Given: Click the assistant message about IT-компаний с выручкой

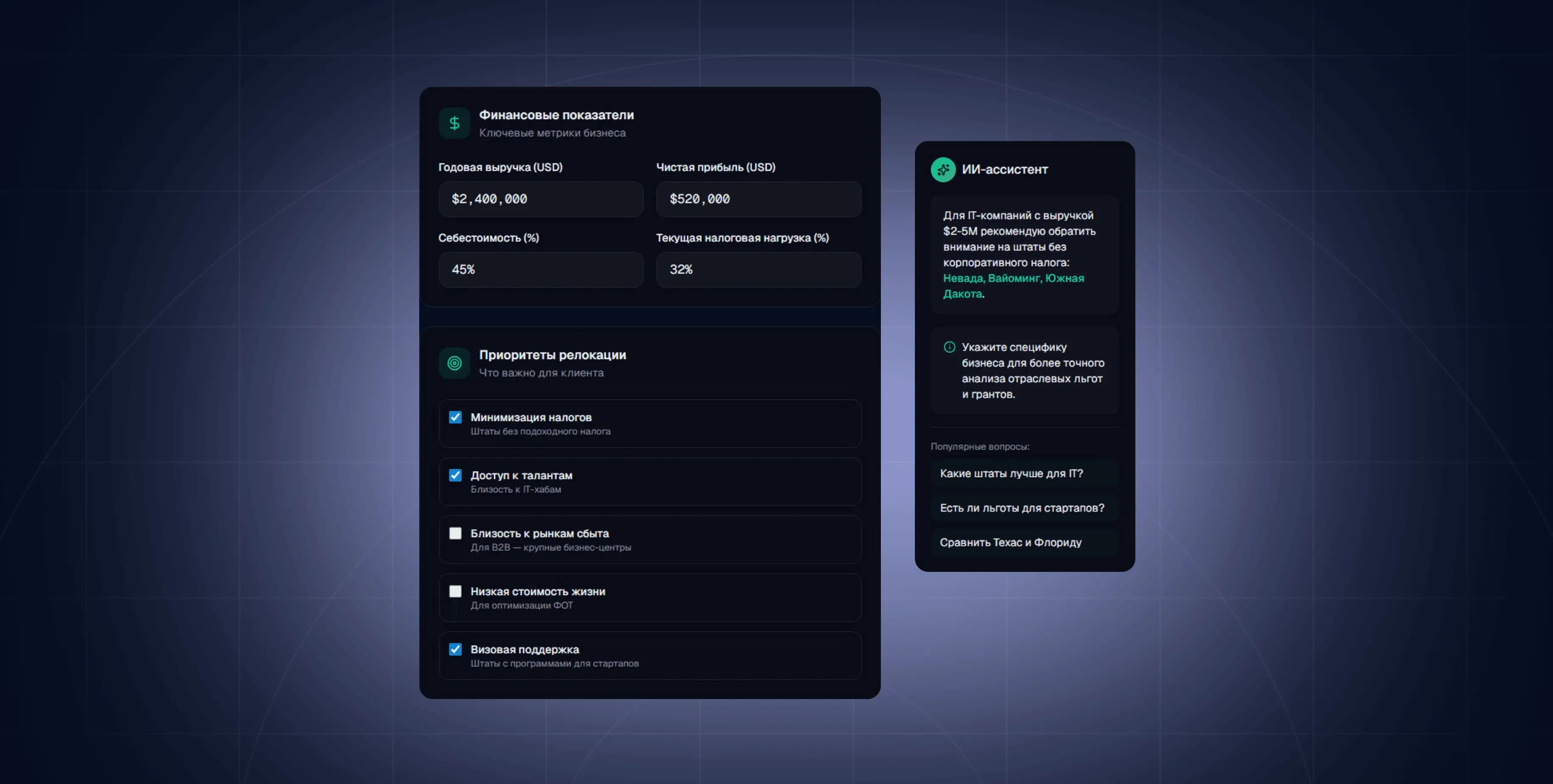Looking at the screenshot, I should (x=1024, y=254).
